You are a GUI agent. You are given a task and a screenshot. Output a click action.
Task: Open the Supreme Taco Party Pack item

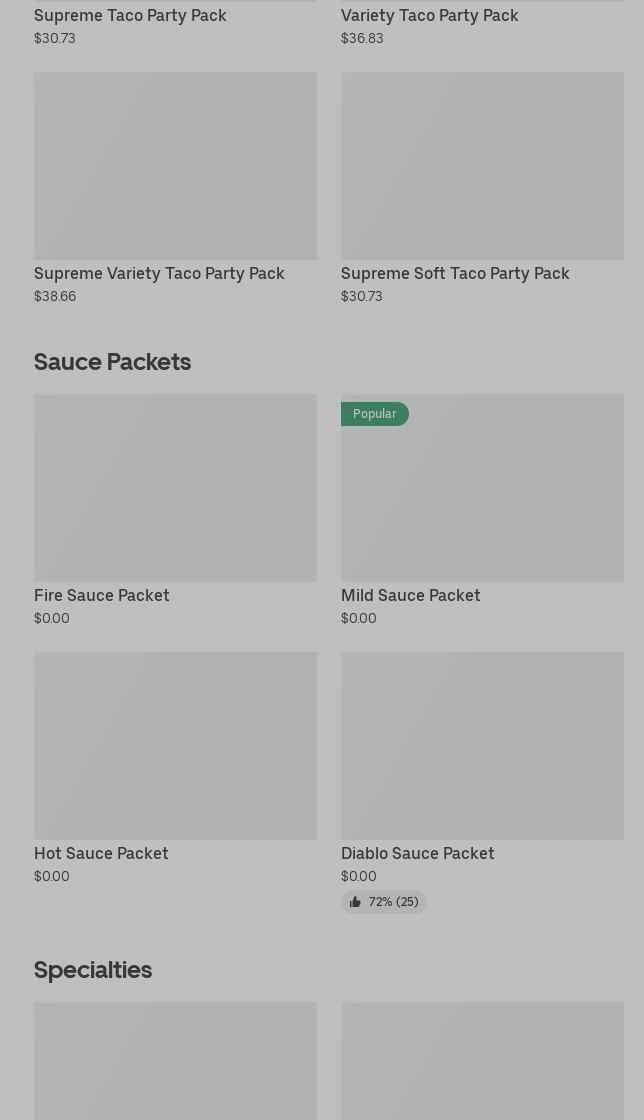(130, 15)
